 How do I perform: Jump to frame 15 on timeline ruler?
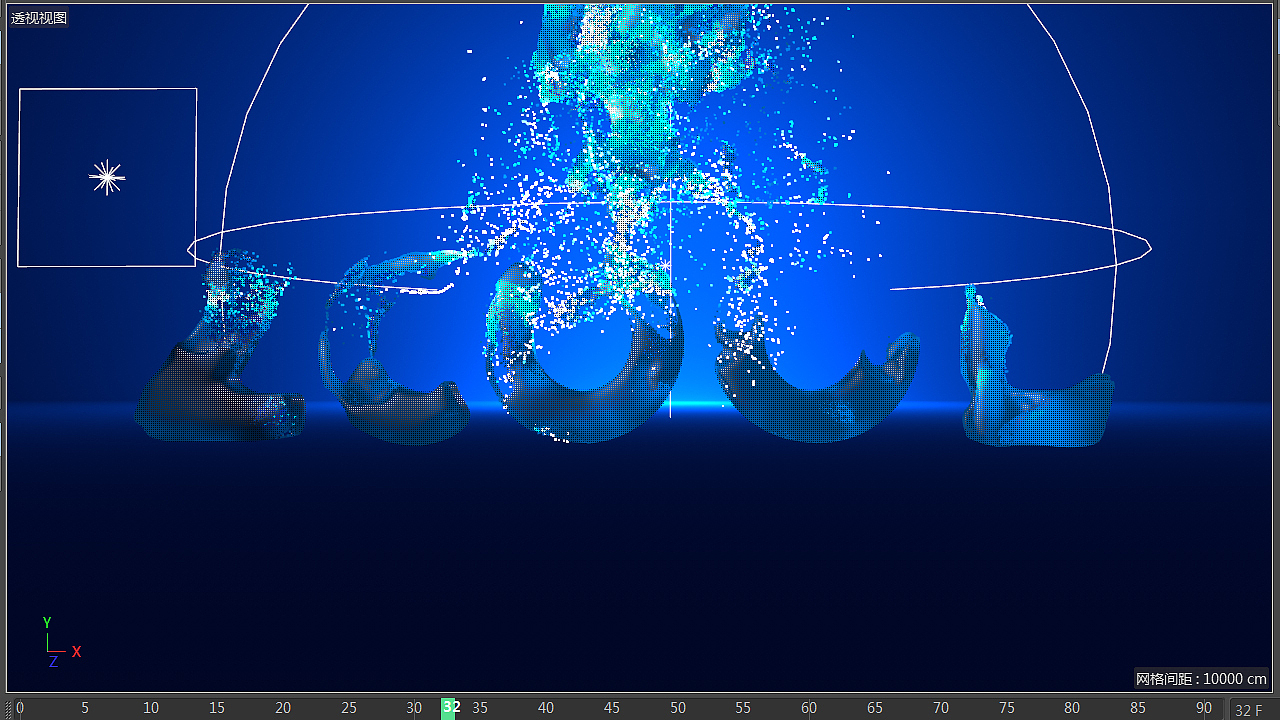pyautogui.click(x=217, y=708)
